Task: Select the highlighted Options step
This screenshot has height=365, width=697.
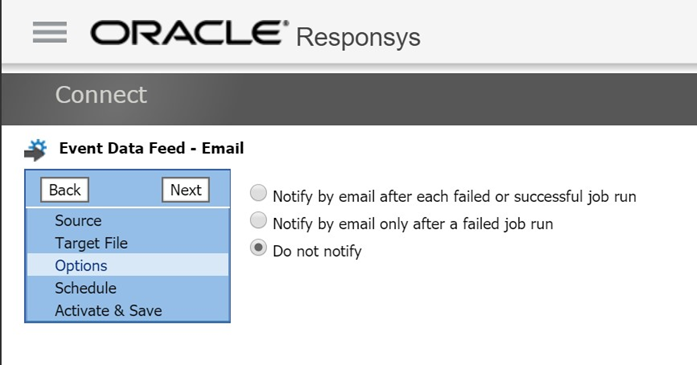Action: [x=128, y=265]
